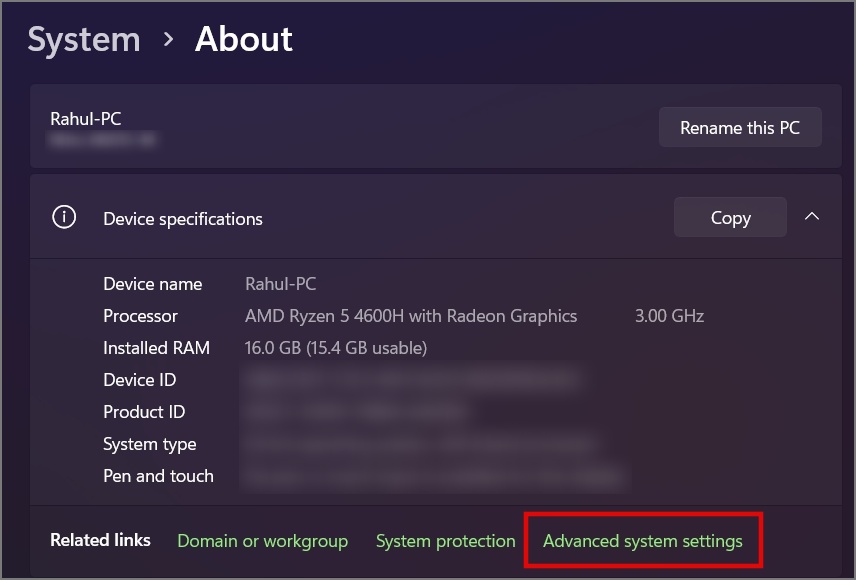Click the info icon beside Device specifications

tap(64, 218)
